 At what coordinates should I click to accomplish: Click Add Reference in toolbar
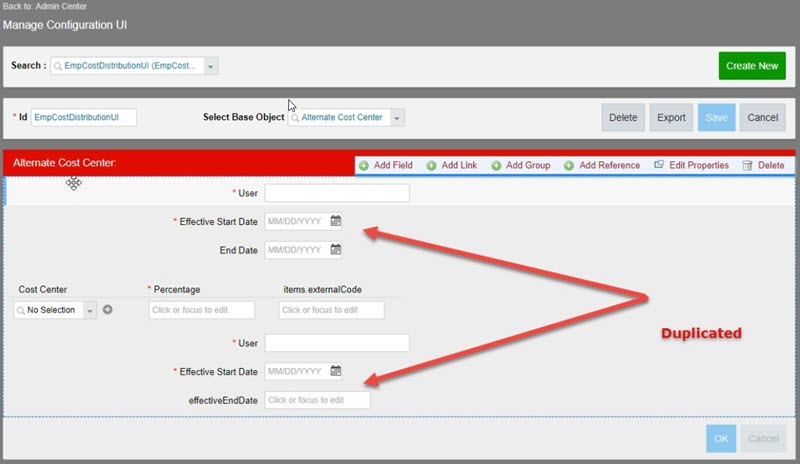coord(602,165)
